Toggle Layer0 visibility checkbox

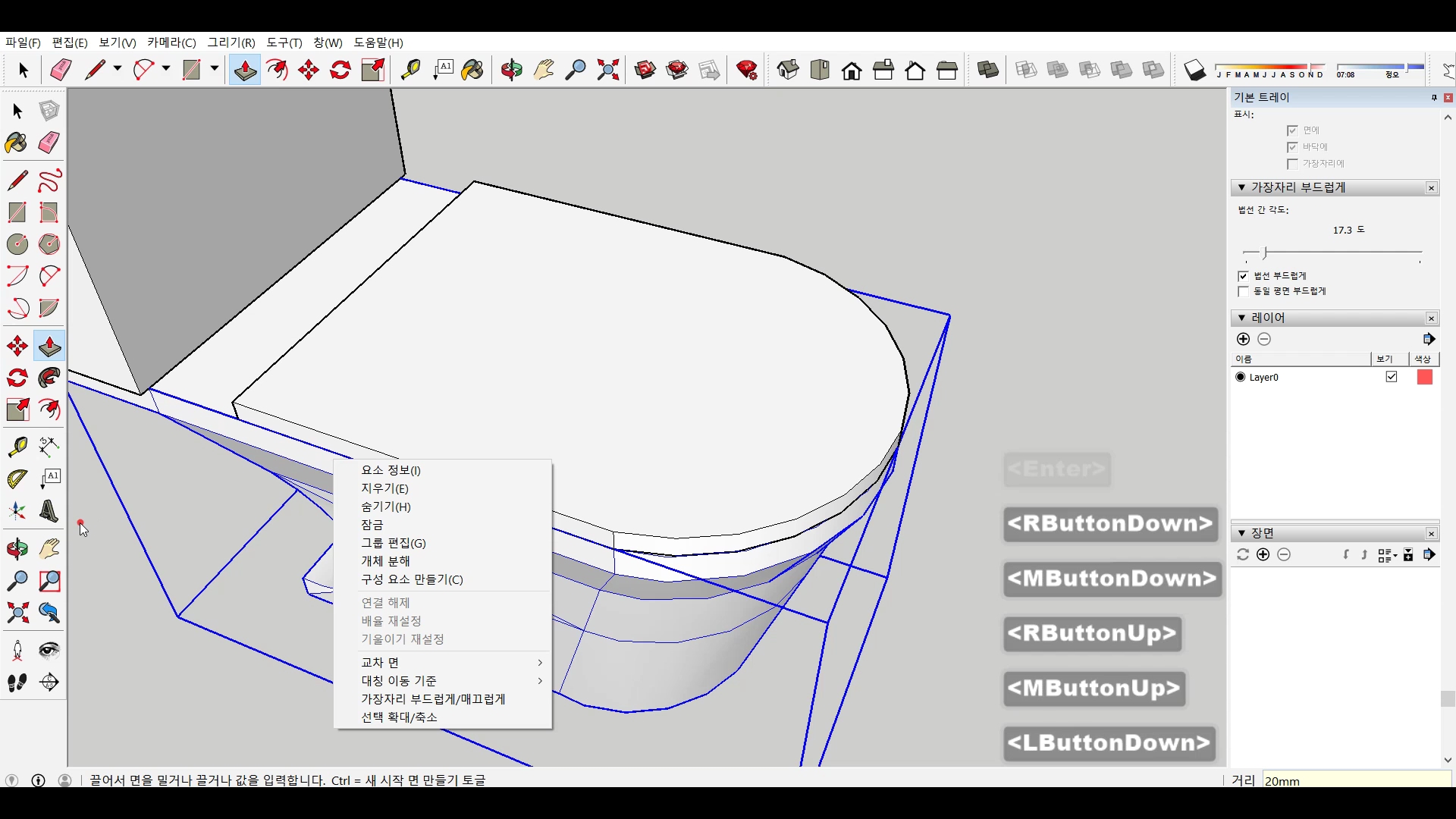[x=1392, y=377]
